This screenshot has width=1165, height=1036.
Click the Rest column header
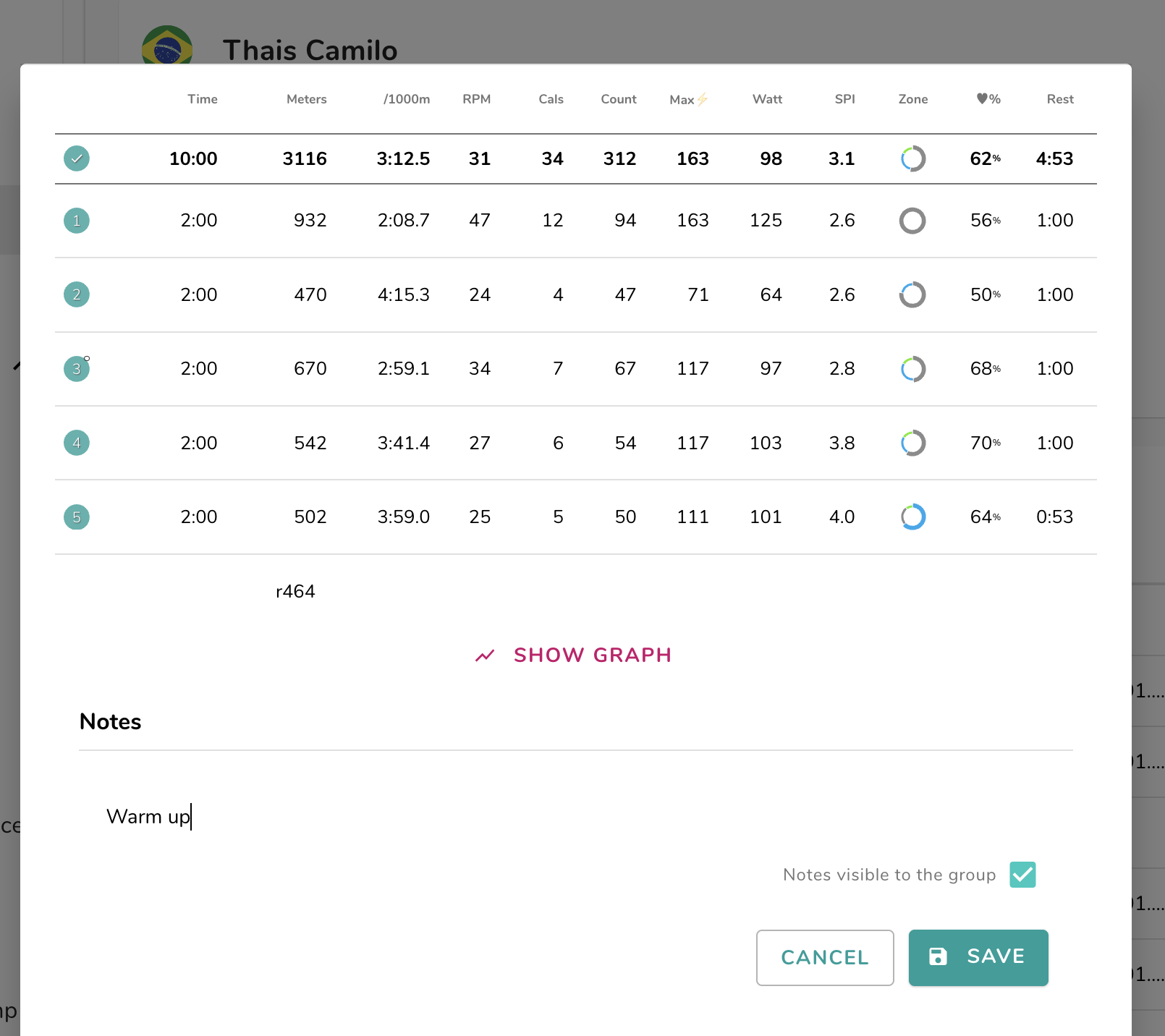tap(1060, 99)
